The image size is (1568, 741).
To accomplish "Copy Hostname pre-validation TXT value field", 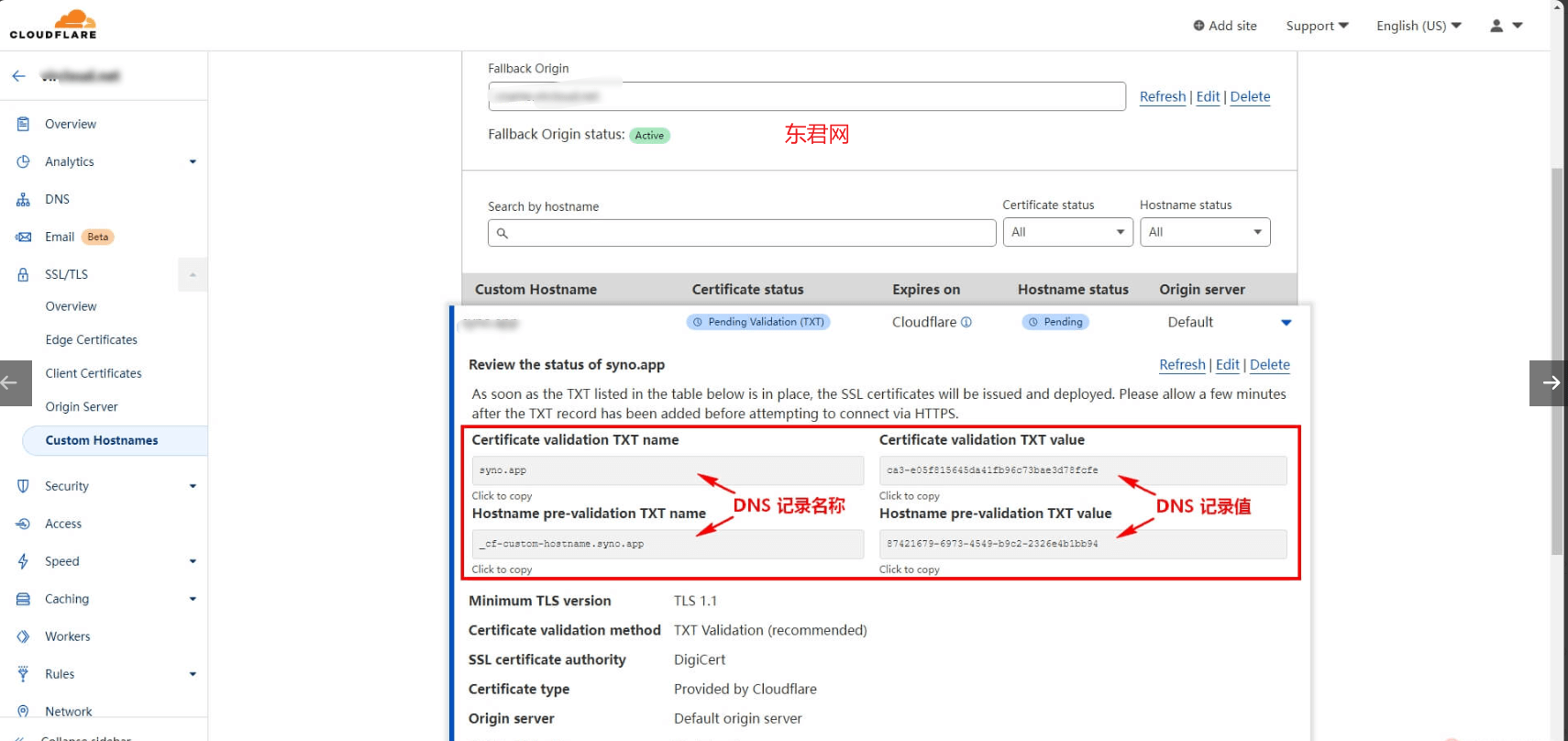I will coord(1083,544).
